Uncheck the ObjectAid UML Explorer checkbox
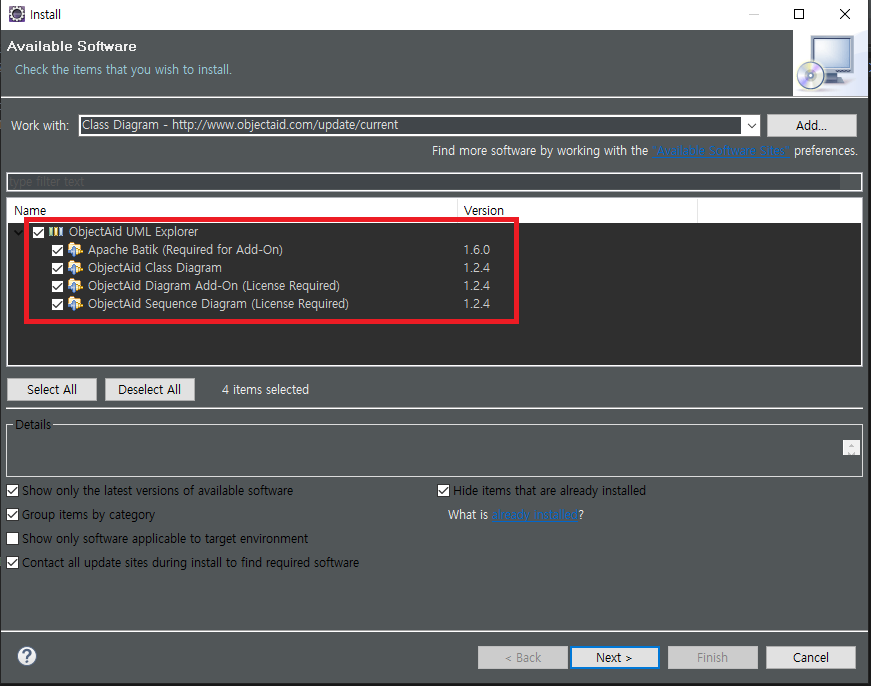The width and height of the screenshot is (871, 686). pos(38,232)
